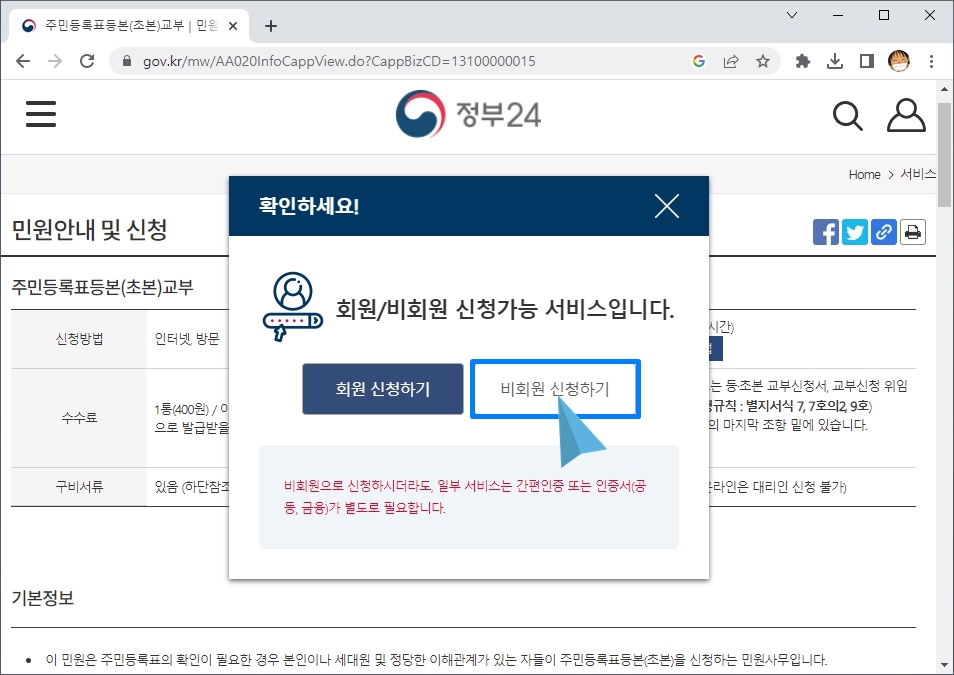The width and height of the screenshot is (954, 675).
Task: Click 민원안내 및 신청 heading
Action: coord(89,229)
